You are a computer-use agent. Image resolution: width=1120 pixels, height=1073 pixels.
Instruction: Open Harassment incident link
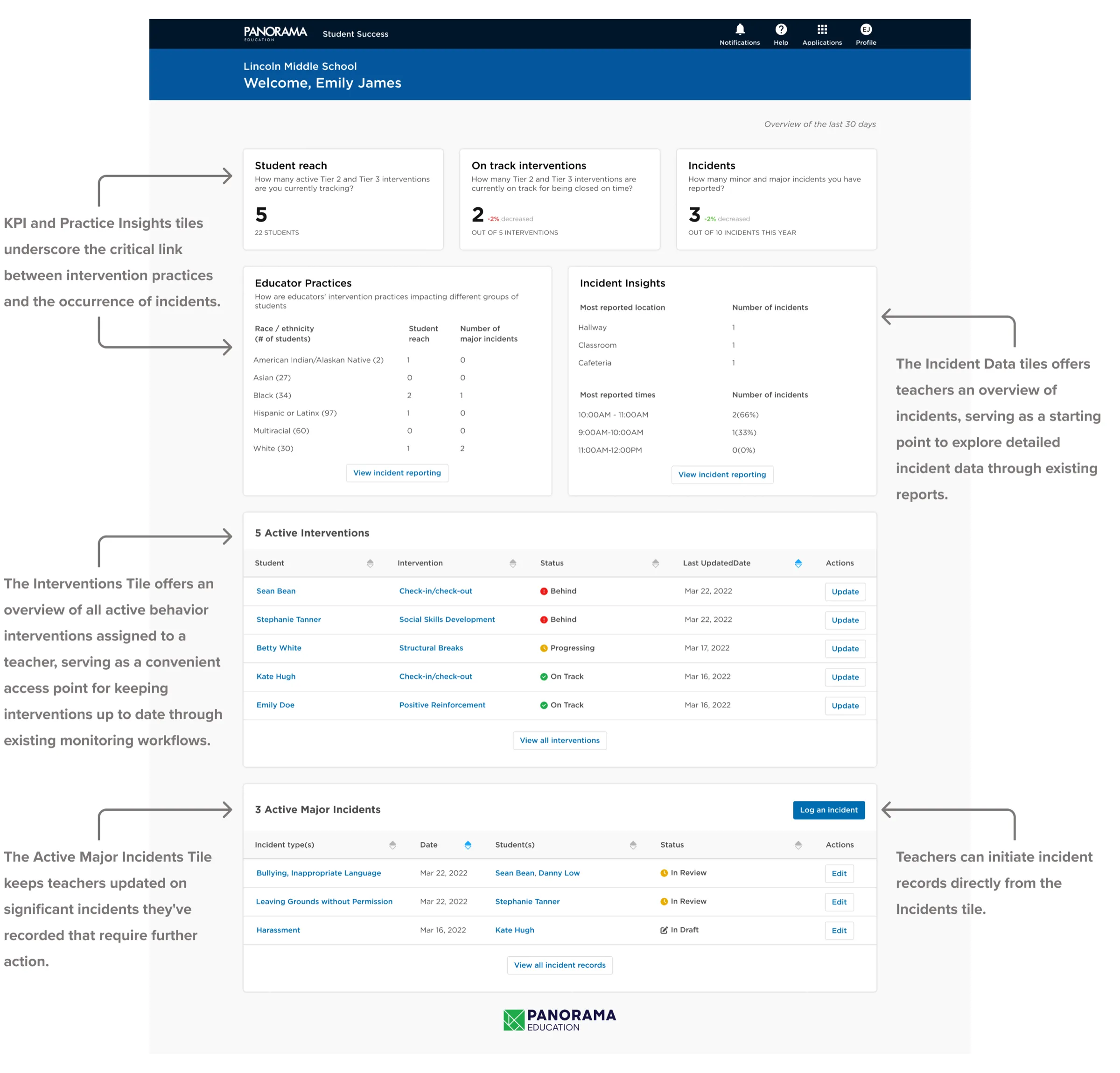tap(278, 931)
